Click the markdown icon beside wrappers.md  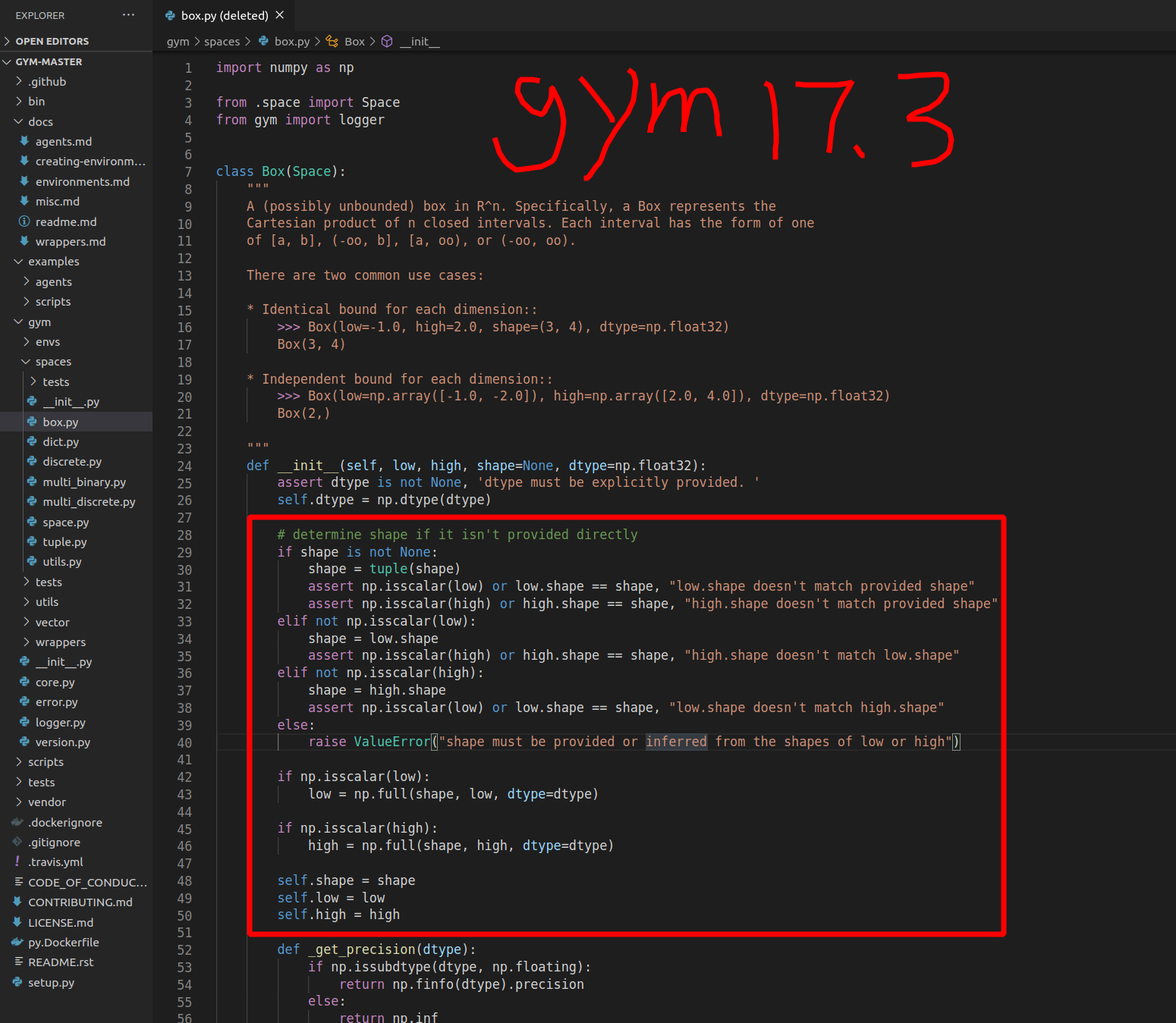[x=24, y=241]
